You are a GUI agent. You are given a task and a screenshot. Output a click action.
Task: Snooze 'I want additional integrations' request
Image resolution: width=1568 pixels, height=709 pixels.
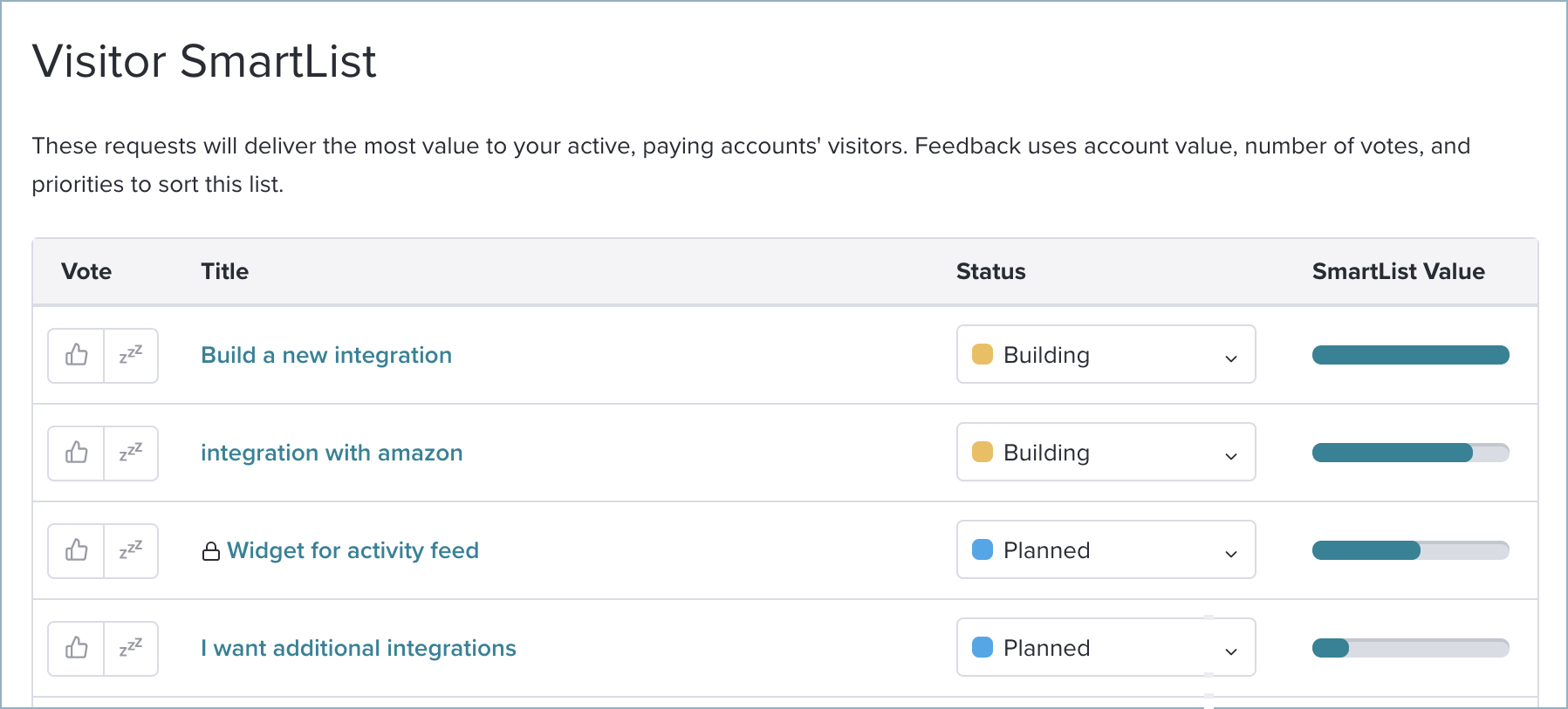[131, 648]
